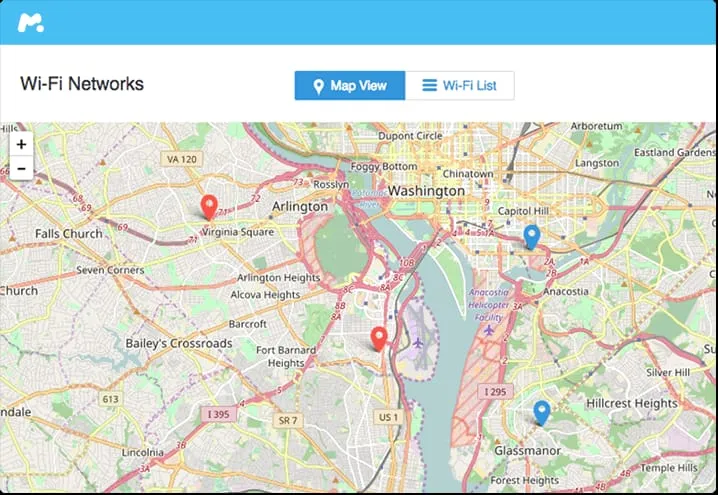
Task: Click the I 395 highway shield
Action: (x=218, y=414)
